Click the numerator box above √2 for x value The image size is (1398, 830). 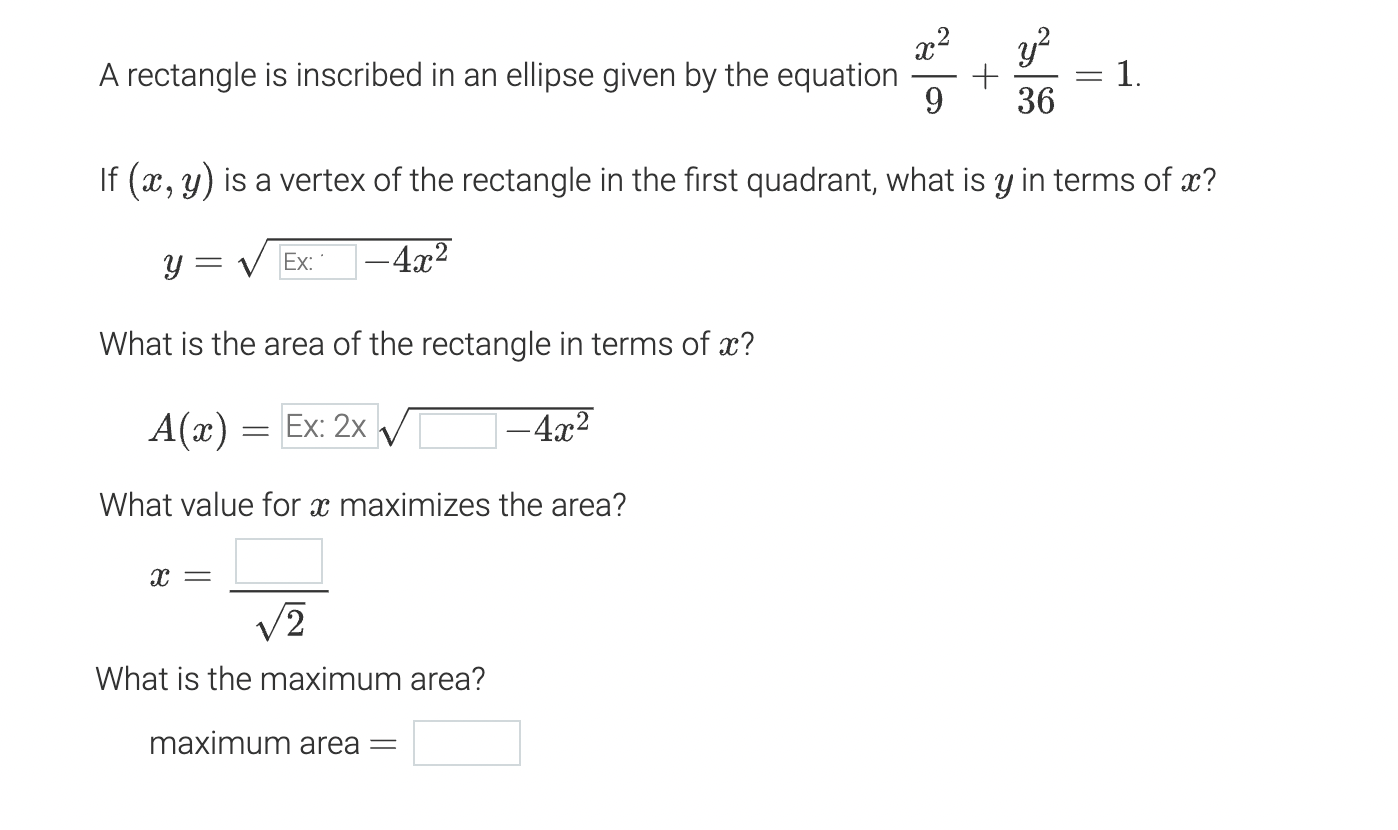click(x=279, y=562)
